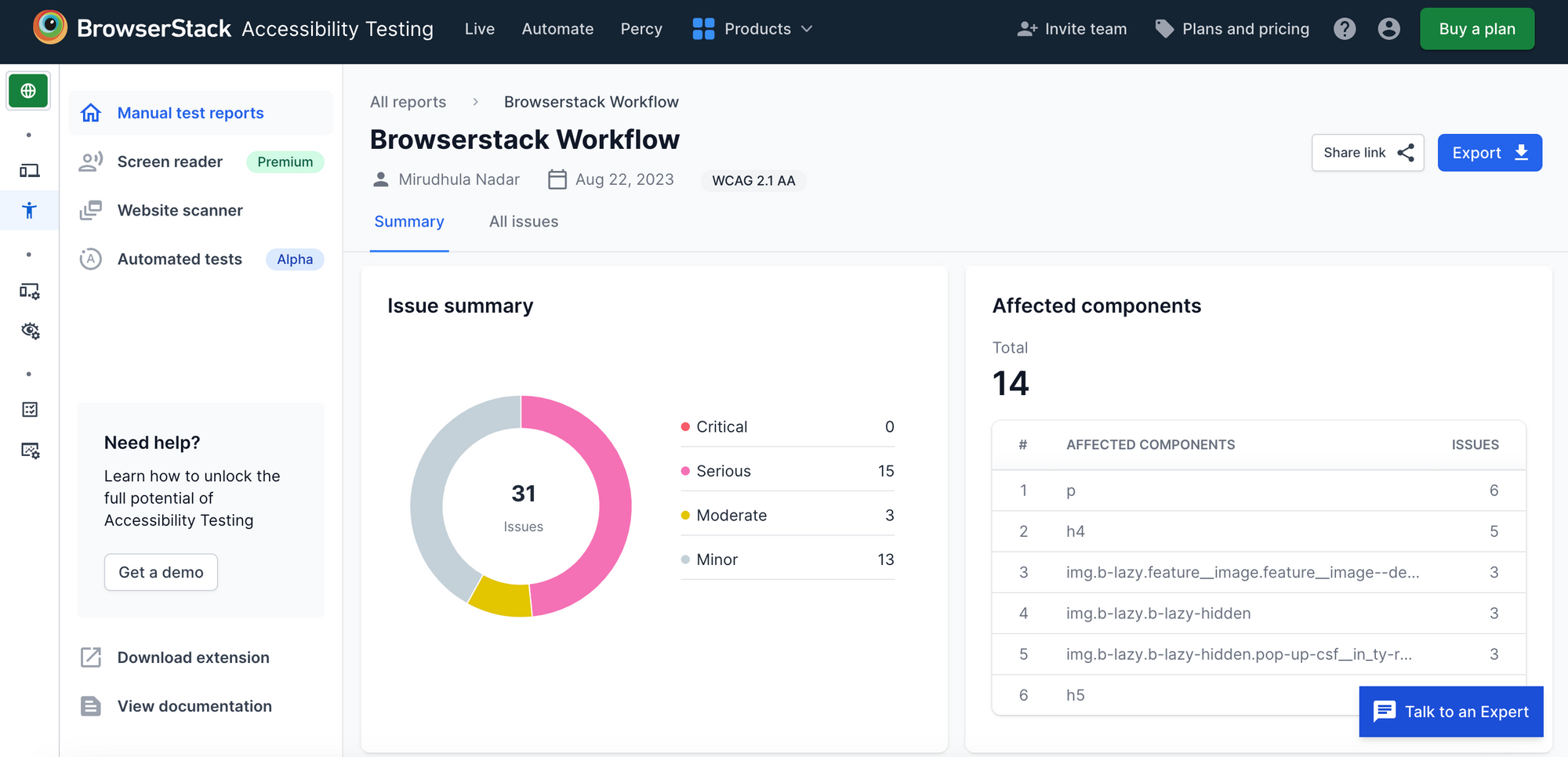The height and width of the screenshot is (757, 1568).
Task: Click the Get a demo button
Action: tap(161, 572)
